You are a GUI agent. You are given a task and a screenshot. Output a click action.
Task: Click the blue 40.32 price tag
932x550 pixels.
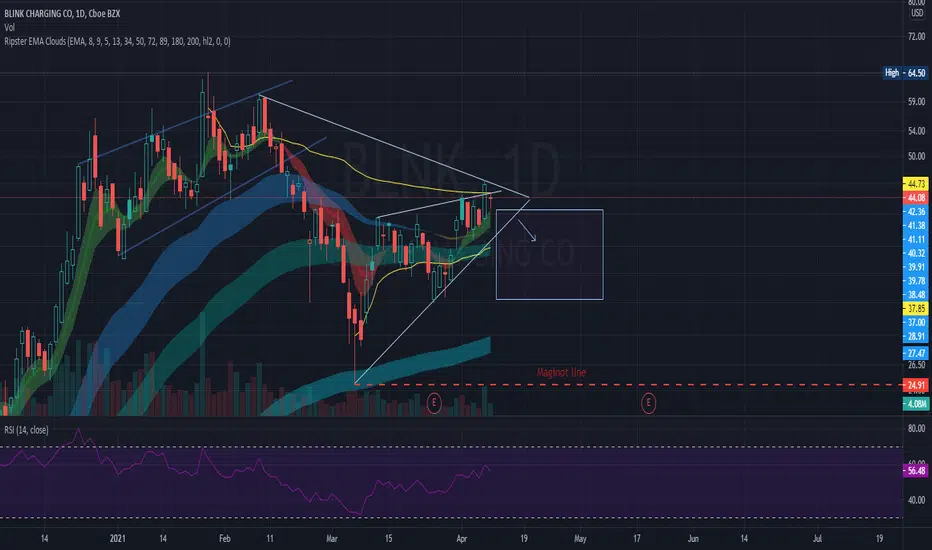click(915, 253)
